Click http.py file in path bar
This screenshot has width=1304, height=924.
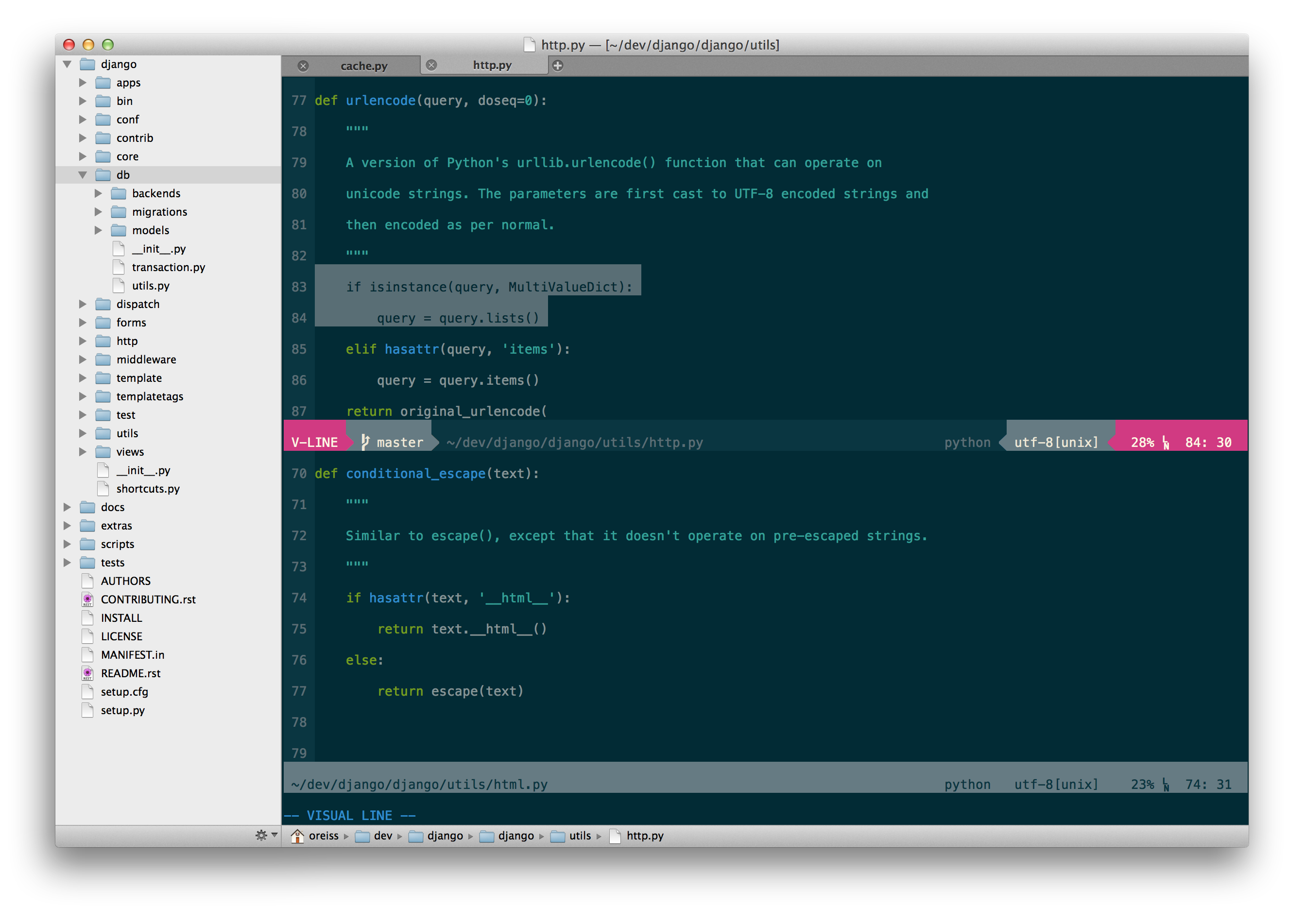[636, 836]
